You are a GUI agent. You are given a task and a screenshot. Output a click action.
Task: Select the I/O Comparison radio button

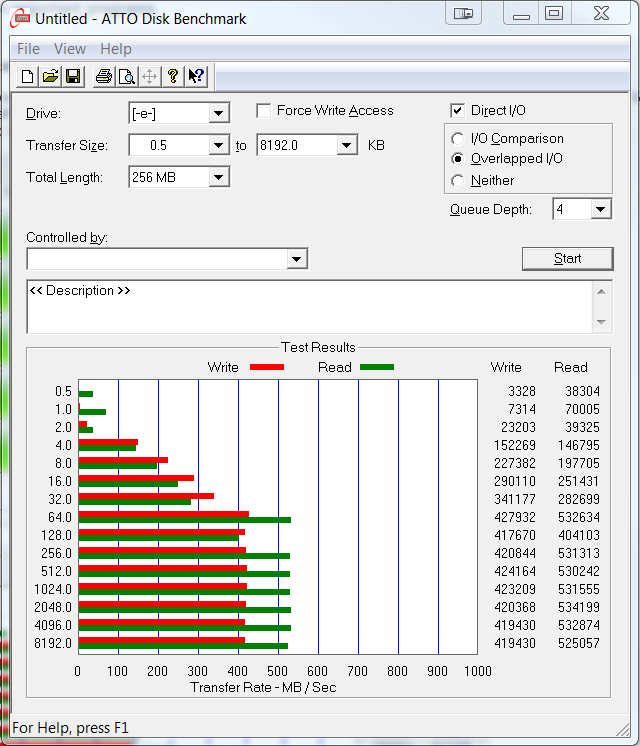458,139
